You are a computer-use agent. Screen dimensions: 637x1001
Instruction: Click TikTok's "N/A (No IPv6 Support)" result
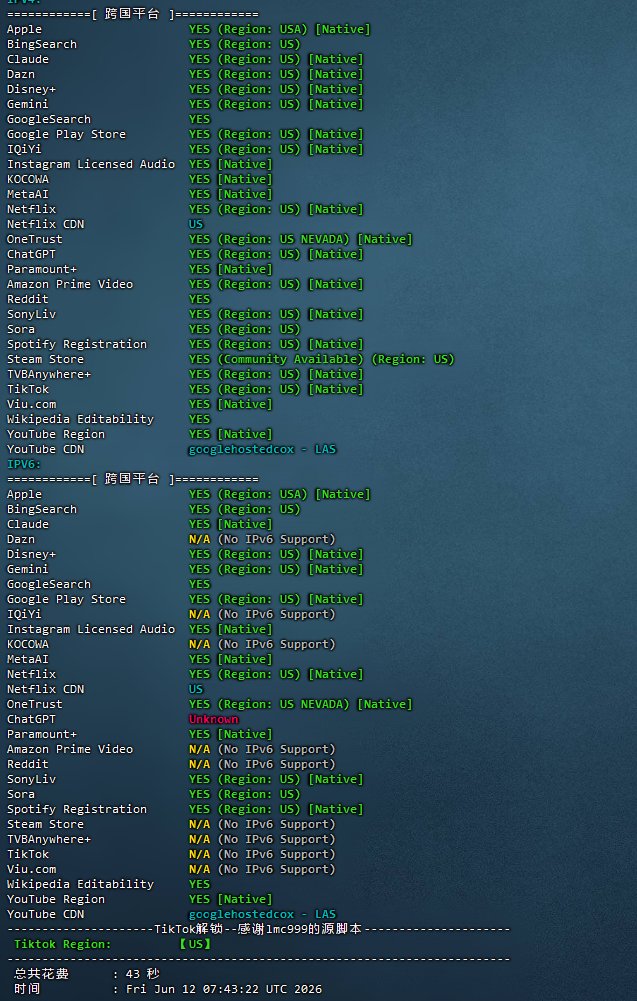pyautogui.click(x=262, y=854)
